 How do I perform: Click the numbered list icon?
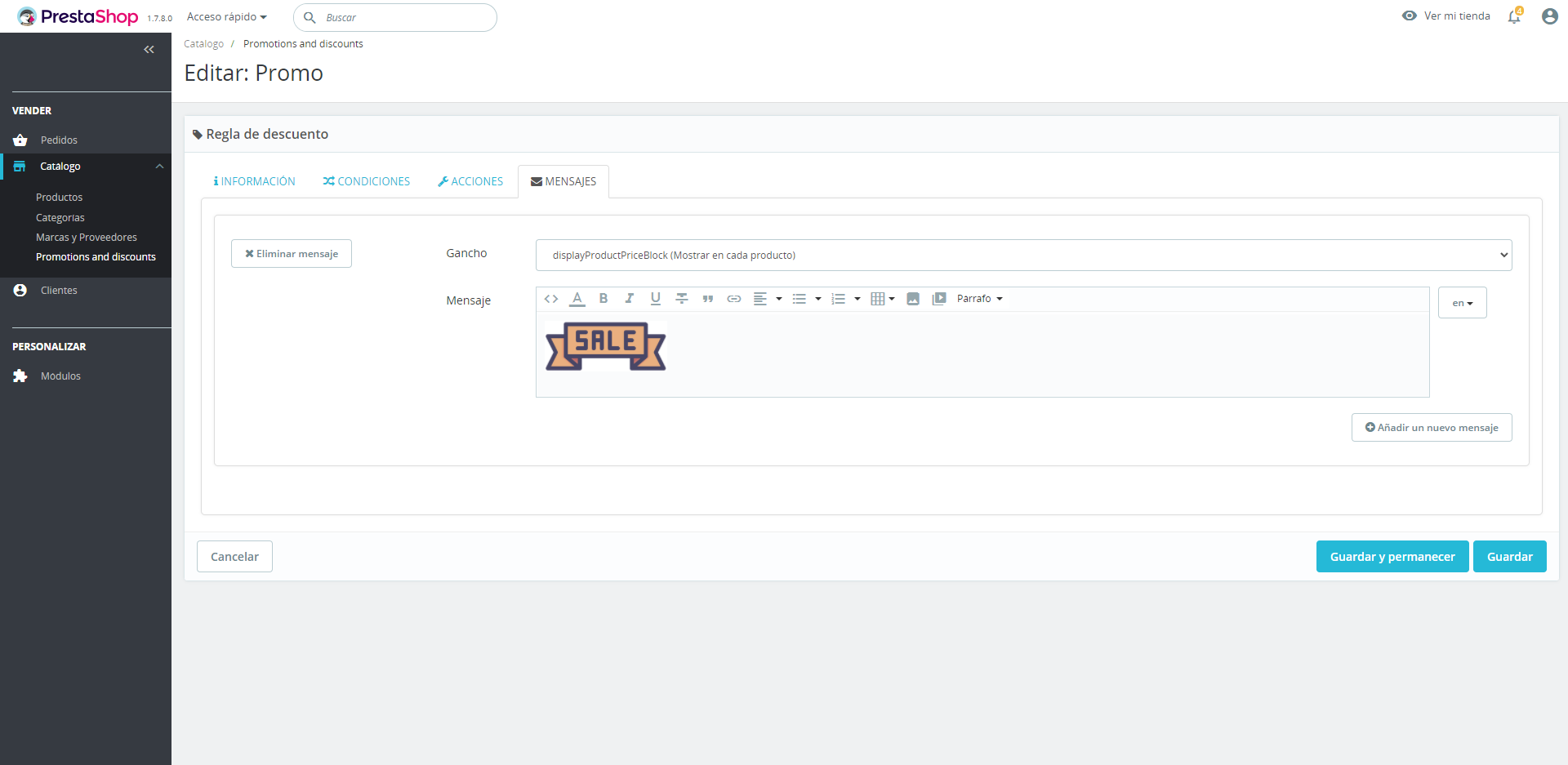point(838,299)
